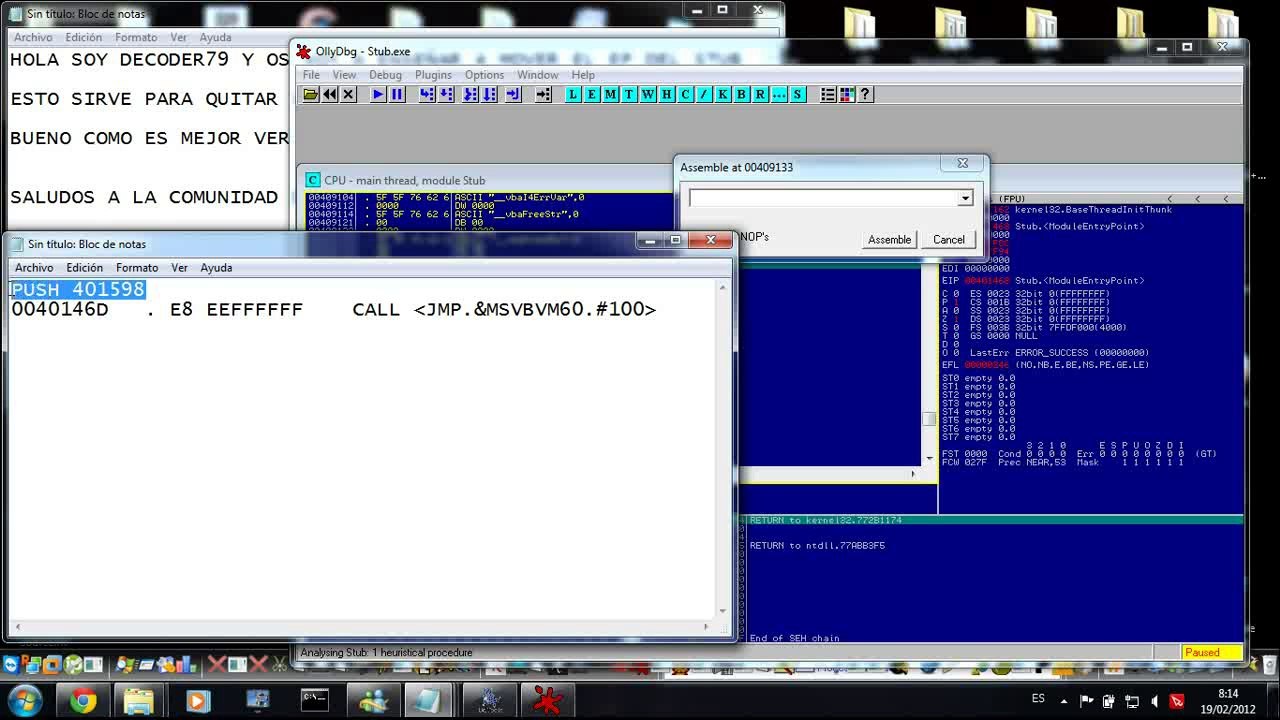Screen dimensions: 1280x720
Task: Open the Debug menu in OllyDbg
Action: pyautogui.click(x=385, y=75)
